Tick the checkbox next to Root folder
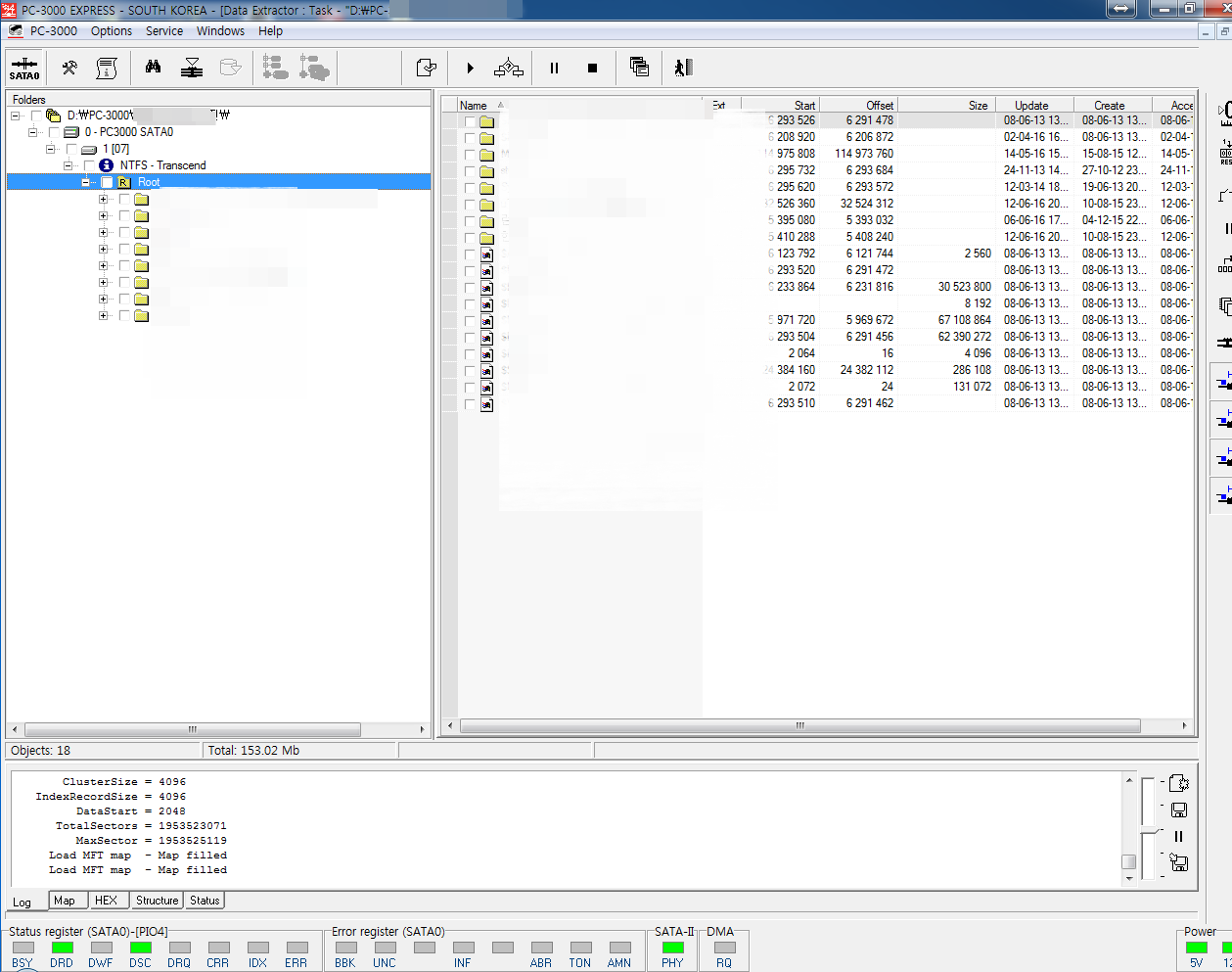Screen dimensions: 1232x972 (x=107, y=182)
